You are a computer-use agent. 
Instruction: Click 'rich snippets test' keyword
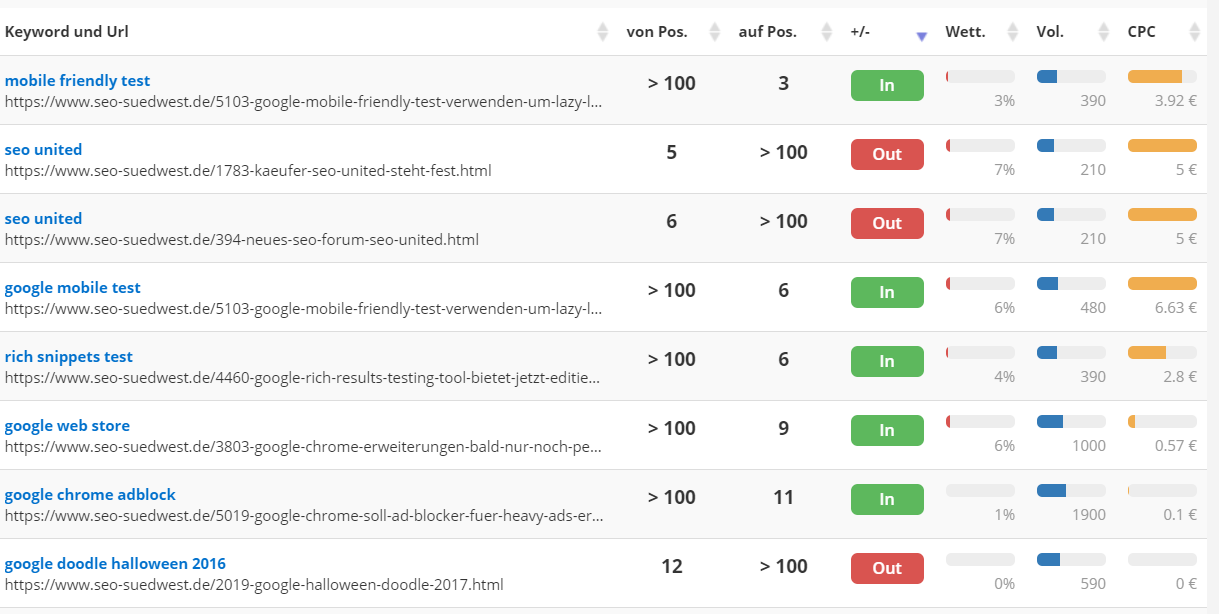coord(68,357)
